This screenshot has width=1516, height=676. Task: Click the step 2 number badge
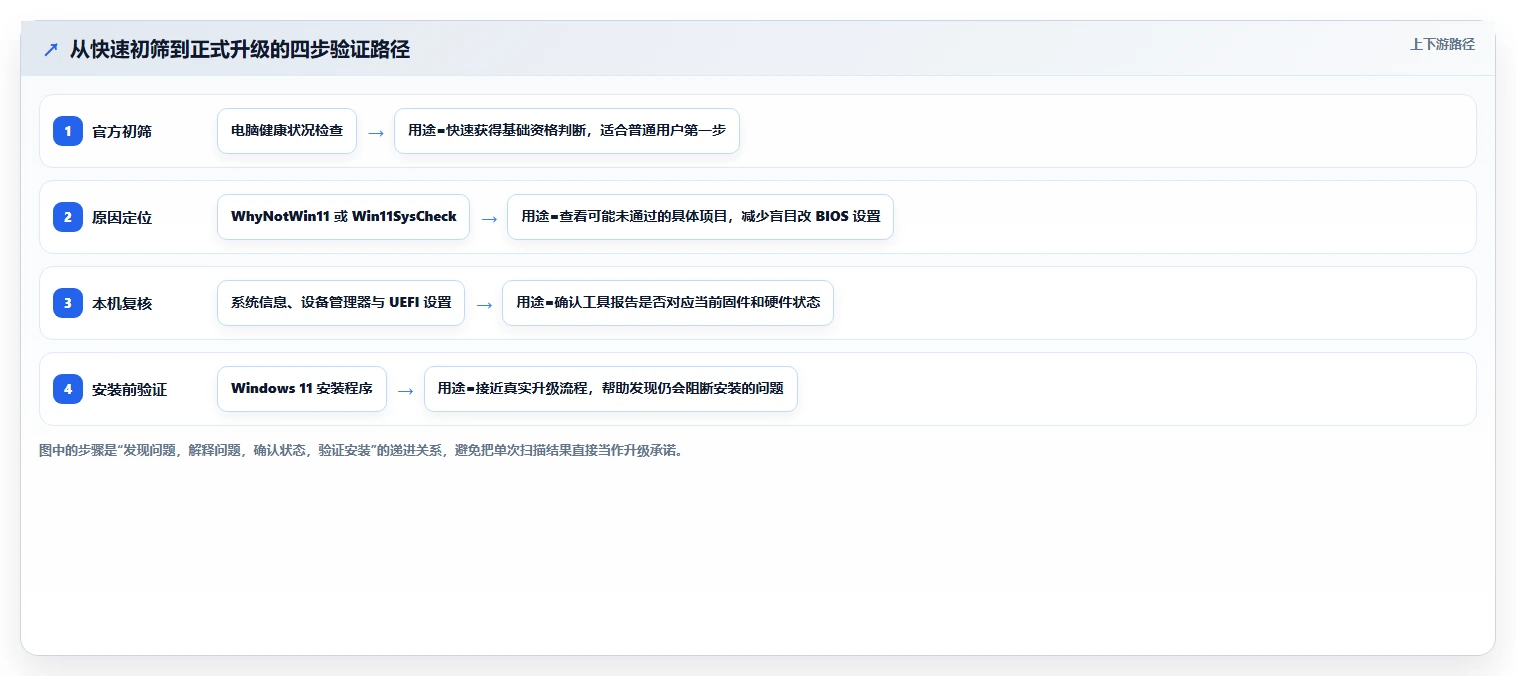[x=68, y=217]
